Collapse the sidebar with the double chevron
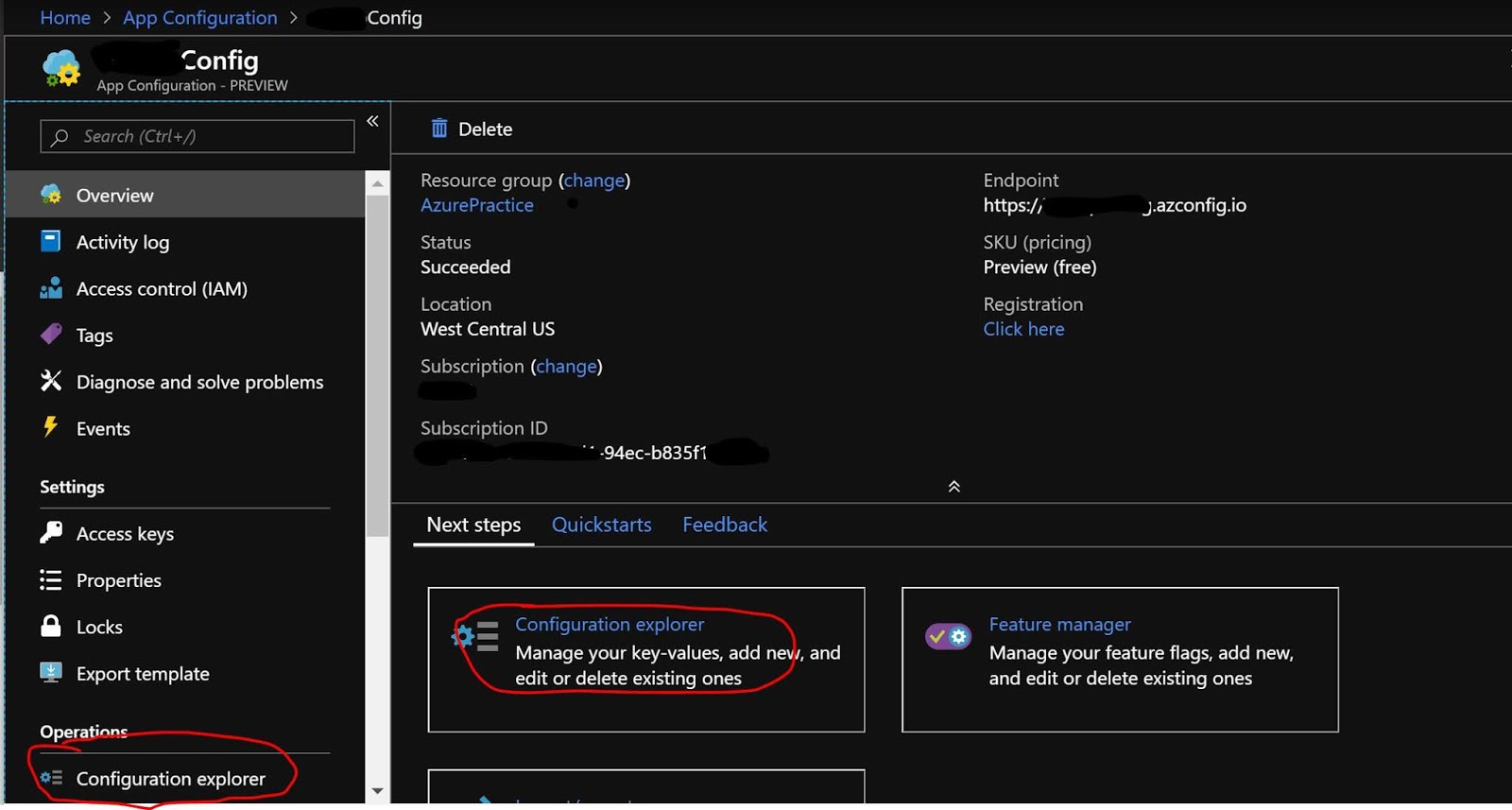 coord(373,121)
